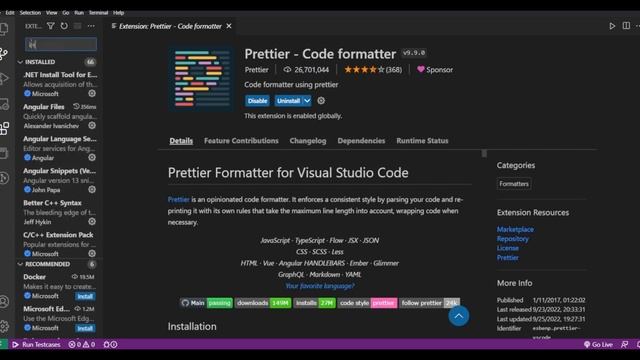Filter extensions with the funnel icon
The width and height of the screenshot is (640, 360).
pos(51,26)
